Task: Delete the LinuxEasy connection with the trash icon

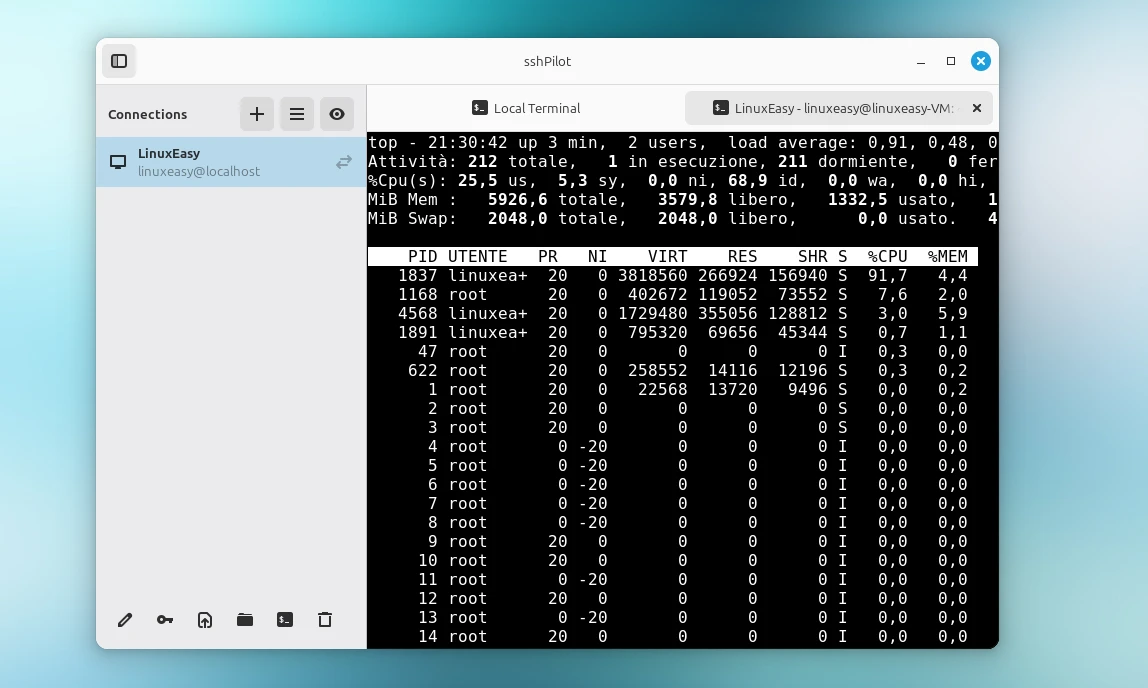Action: point(325,620)
